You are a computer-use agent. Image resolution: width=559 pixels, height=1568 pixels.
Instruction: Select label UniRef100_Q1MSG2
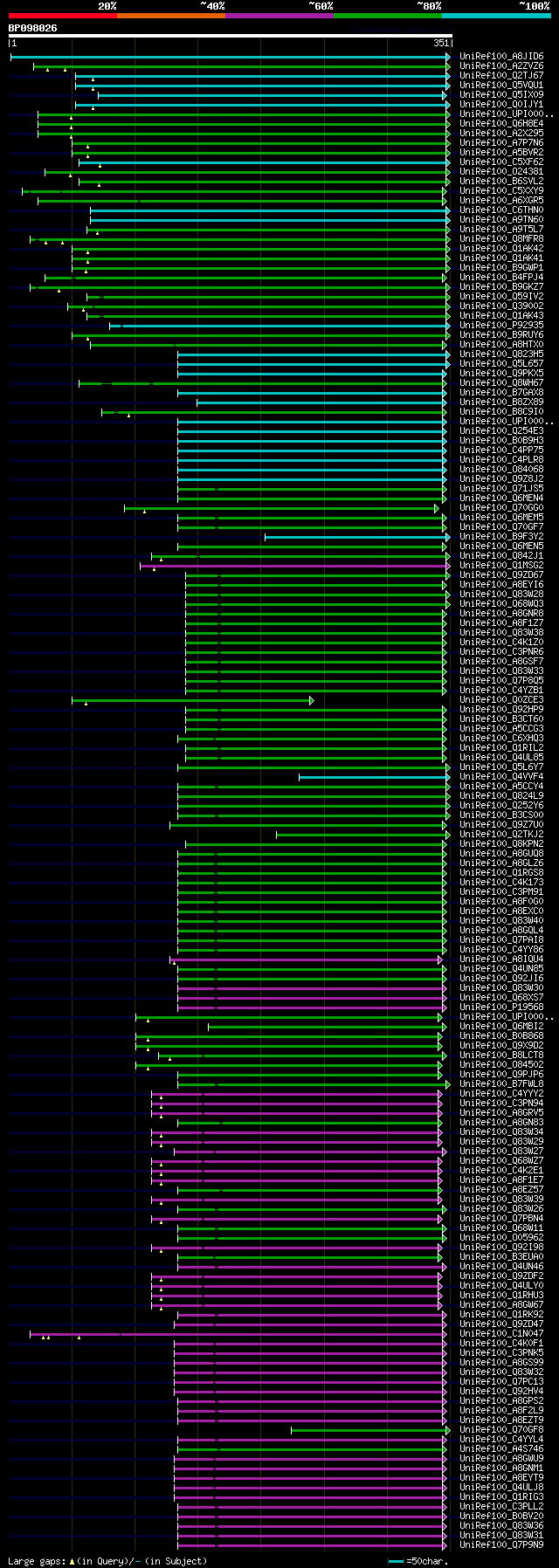click(501, 566)
